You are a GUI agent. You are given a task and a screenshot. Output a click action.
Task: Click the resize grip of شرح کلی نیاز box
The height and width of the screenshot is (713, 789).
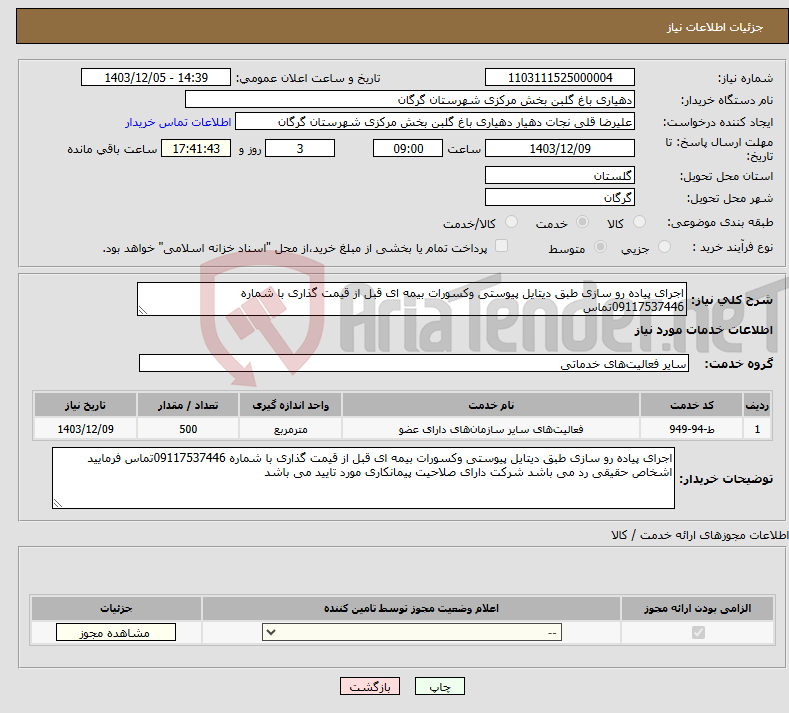pos(143,310)
